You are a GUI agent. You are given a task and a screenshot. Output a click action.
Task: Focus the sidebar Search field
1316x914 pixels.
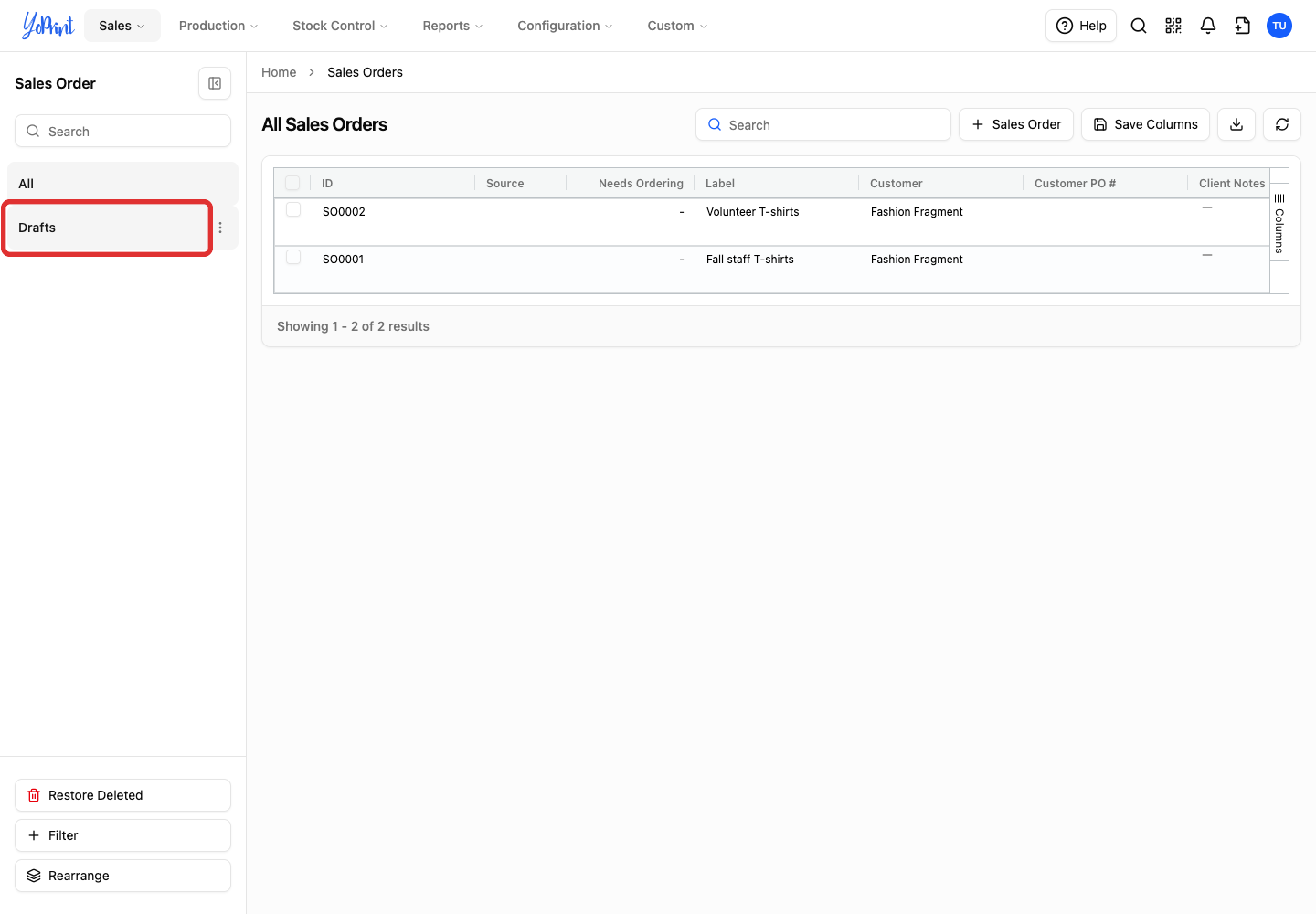[122, 131]
